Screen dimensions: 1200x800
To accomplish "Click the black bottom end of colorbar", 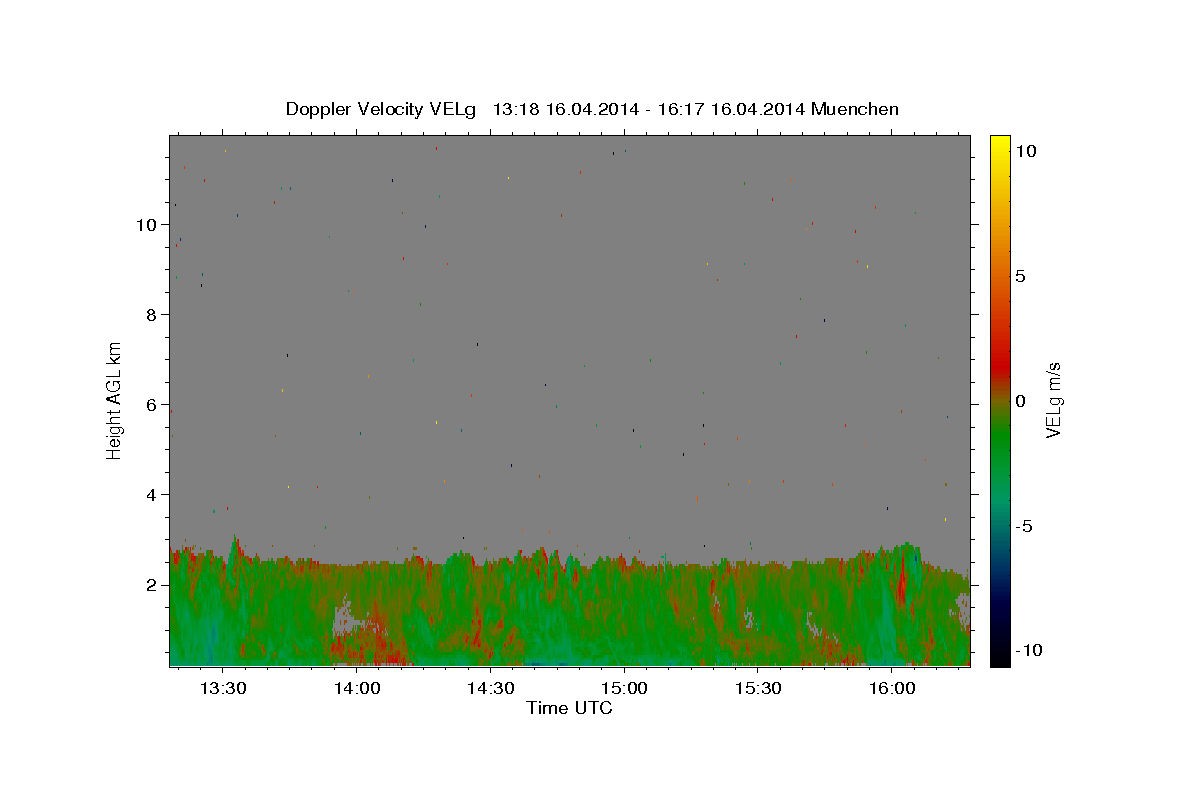I will tap(999, 658).
